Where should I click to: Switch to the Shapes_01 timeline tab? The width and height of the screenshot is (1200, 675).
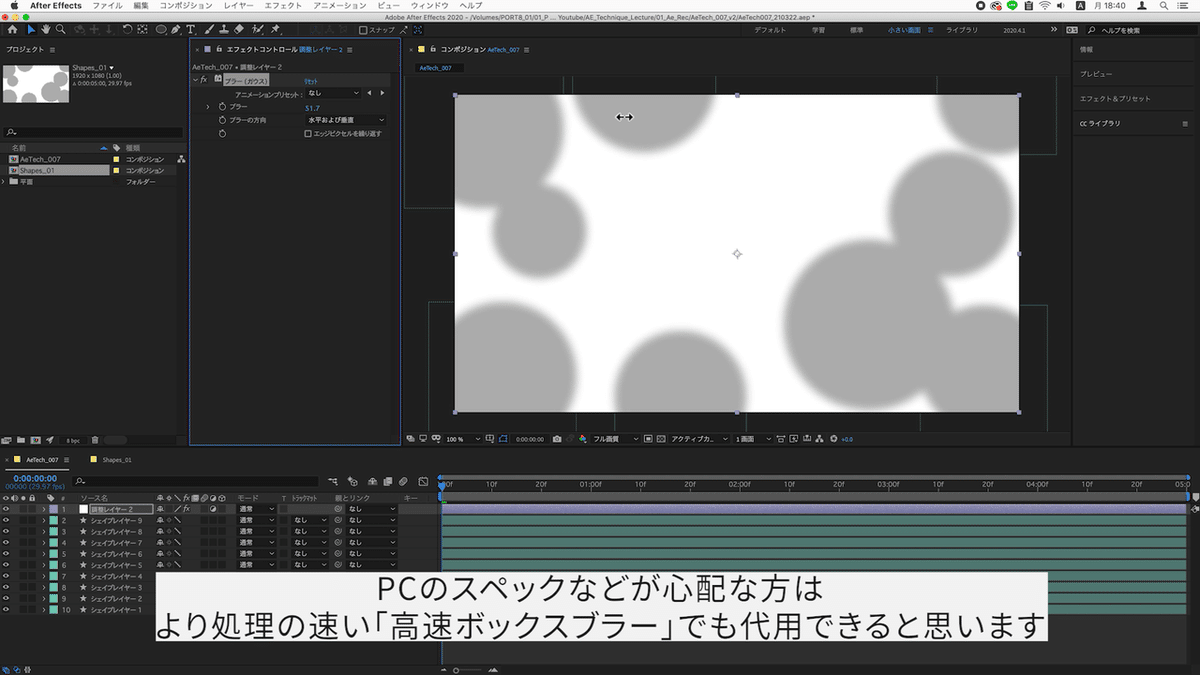118,460
